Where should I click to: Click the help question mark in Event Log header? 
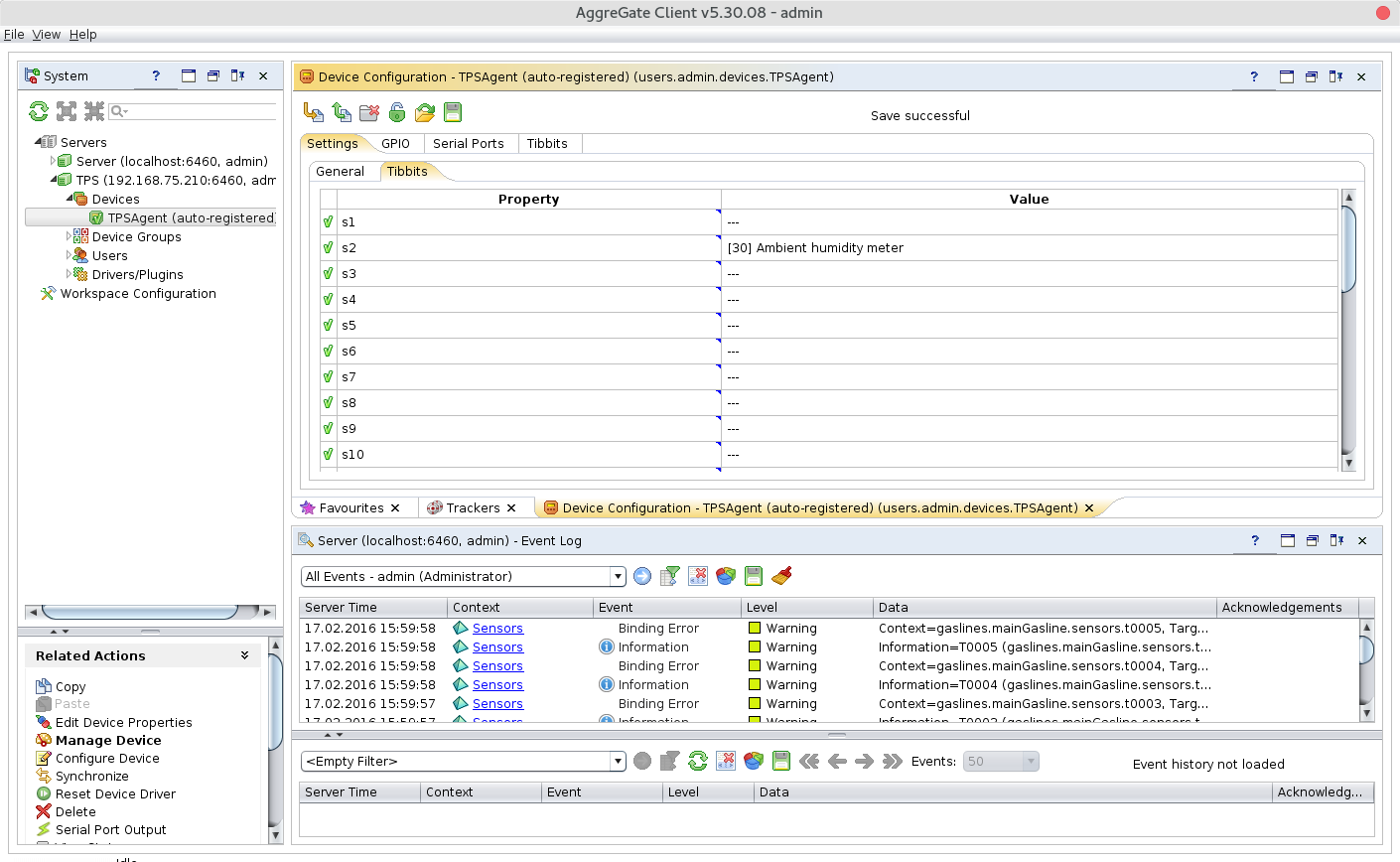point(1255,540)
